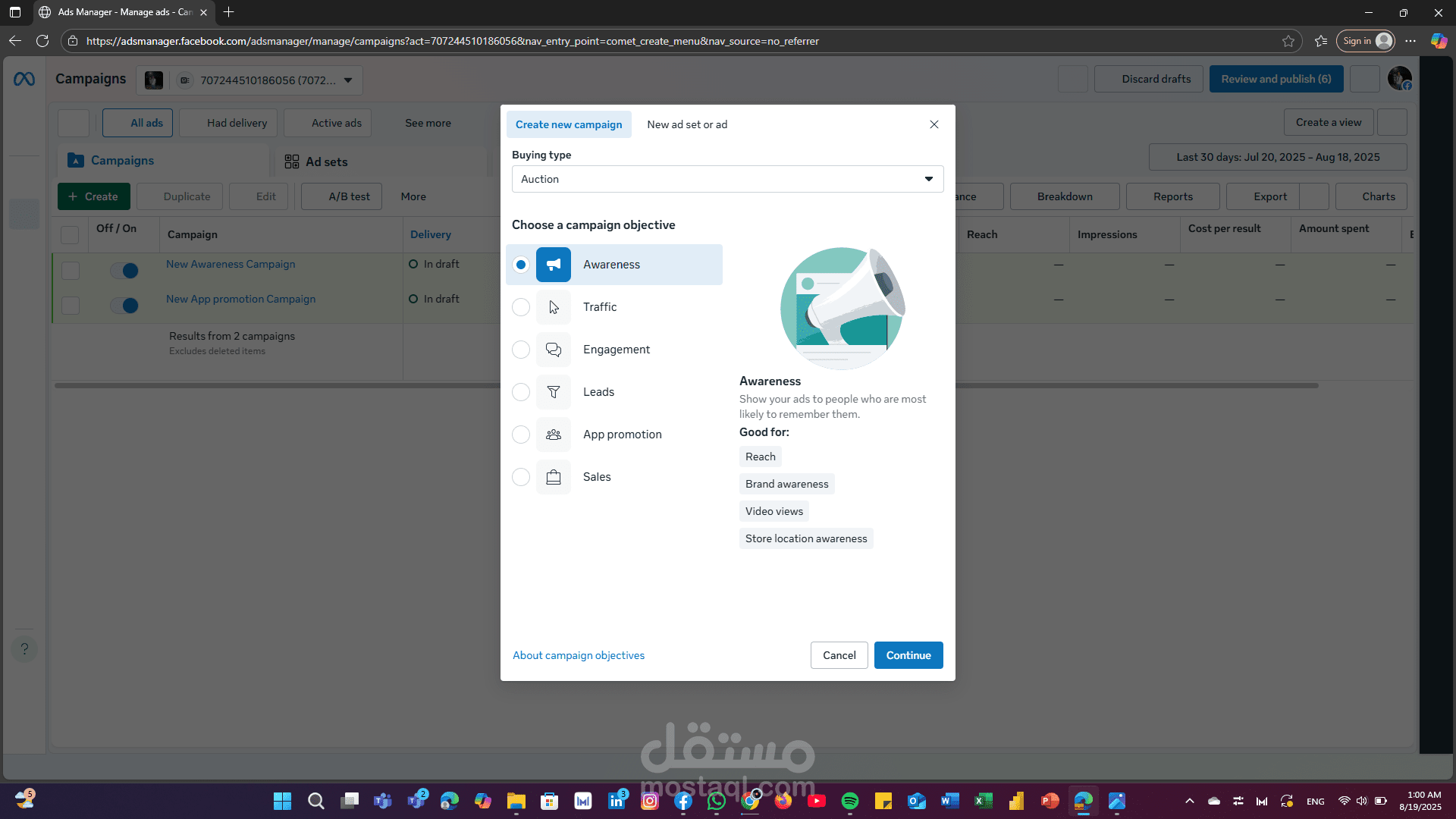The height and width of the screenshot is (819, 1456).
Task: Add this page to favorites with the star icon
Action: pyautogui.click(x=1288, y=41)
